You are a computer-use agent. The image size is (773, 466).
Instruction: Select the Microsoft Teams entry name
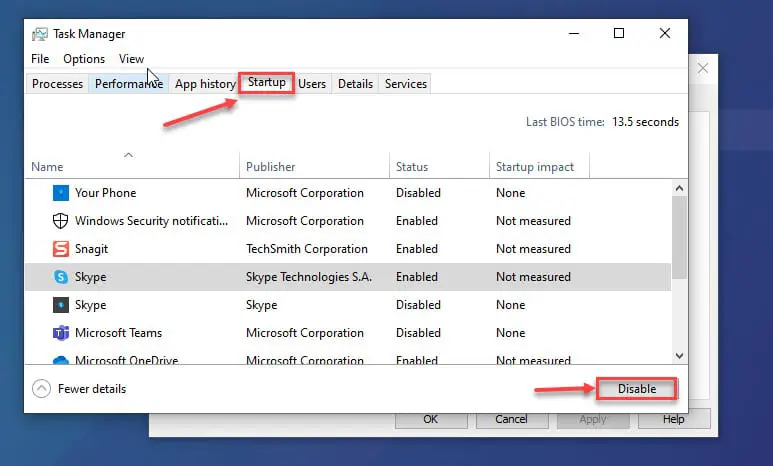118,333
